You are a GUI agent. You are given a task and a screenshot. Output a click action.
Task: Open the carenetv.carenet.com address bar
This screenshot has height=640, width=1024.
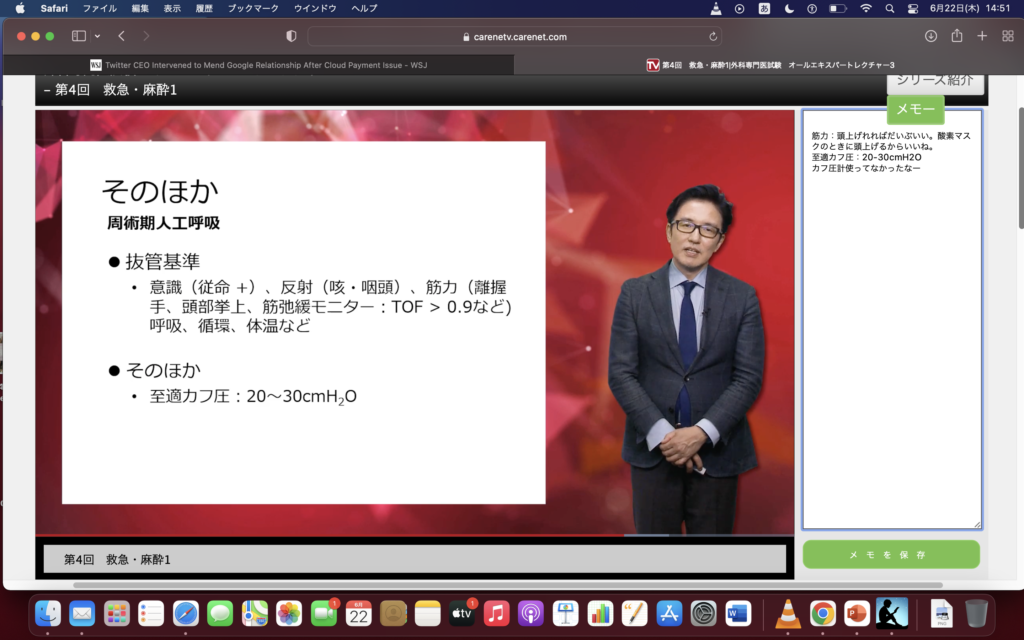[515, 37]
